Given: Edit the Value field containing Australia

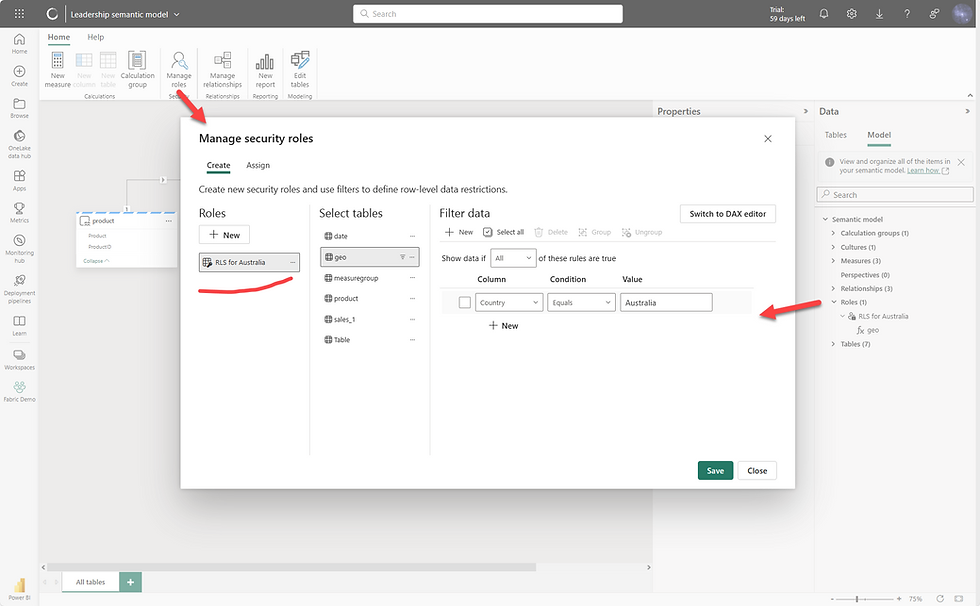Looking at the screenshot, I should coord(666,301).
